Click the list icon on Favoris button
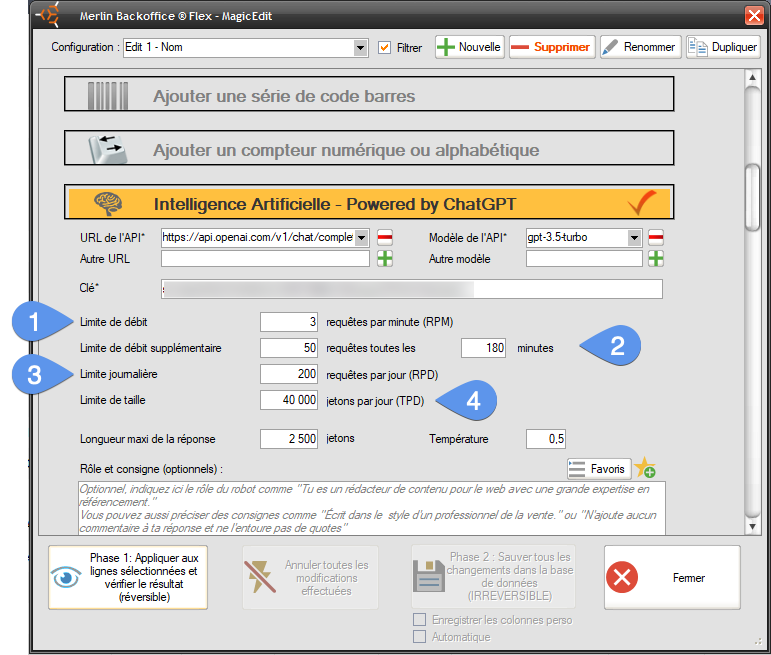Image resolution: width=771 pixels, height=655 pixels. [x=576, y=469]
